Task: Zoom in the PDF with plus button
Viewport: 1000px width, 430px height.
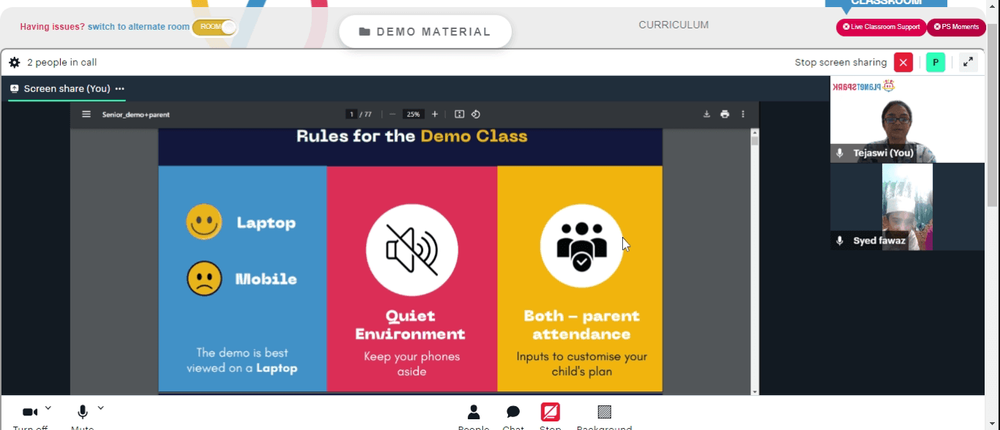Action: coord(435,114)
